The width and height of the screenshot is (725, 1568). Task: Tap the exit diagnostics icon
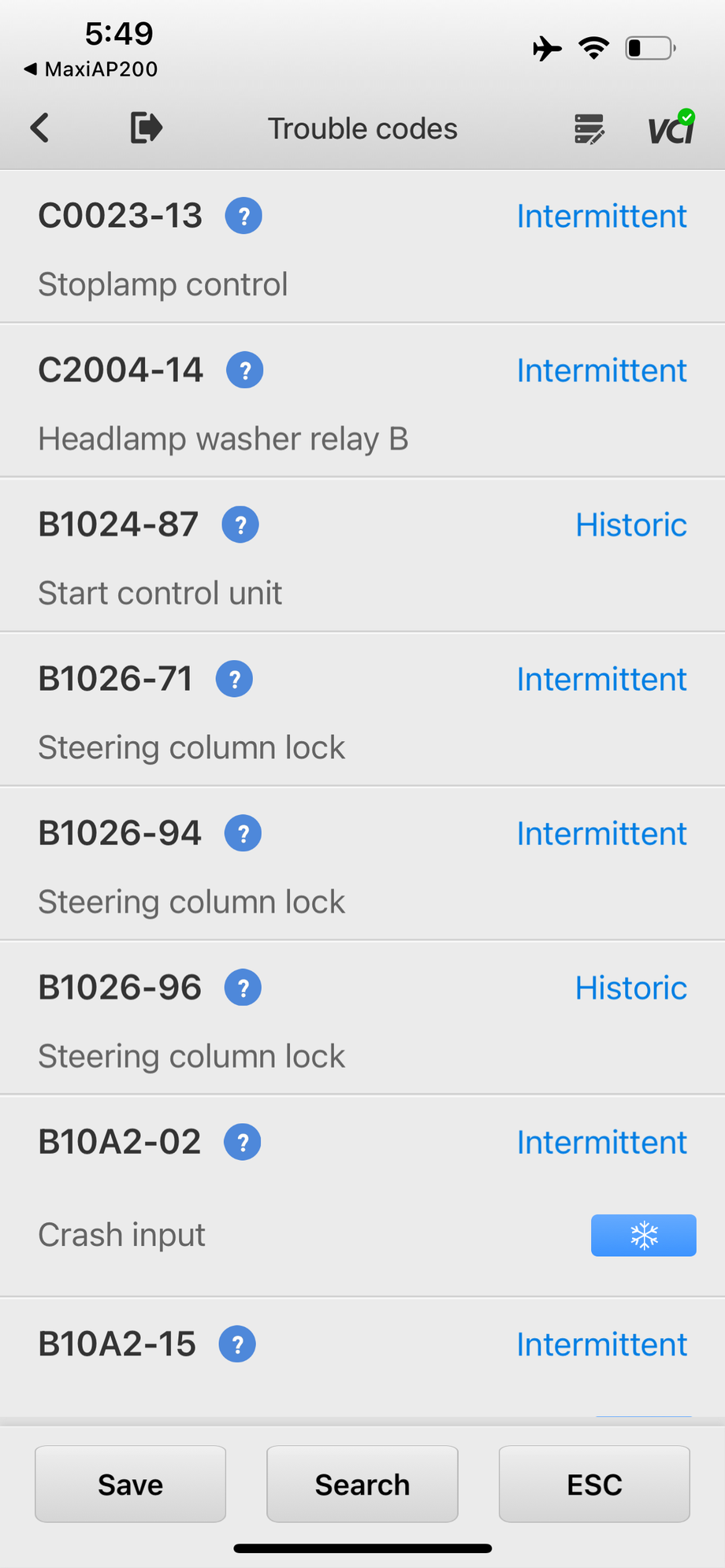point(146,128)
